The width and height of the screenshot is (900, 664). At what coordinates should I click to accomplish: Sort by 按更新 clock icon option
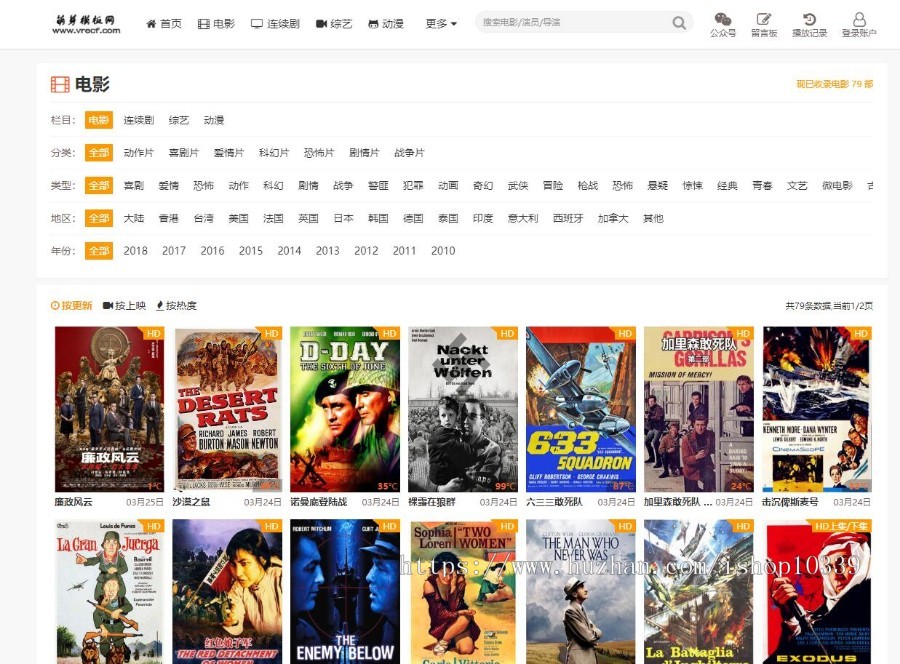click(72, 305)
